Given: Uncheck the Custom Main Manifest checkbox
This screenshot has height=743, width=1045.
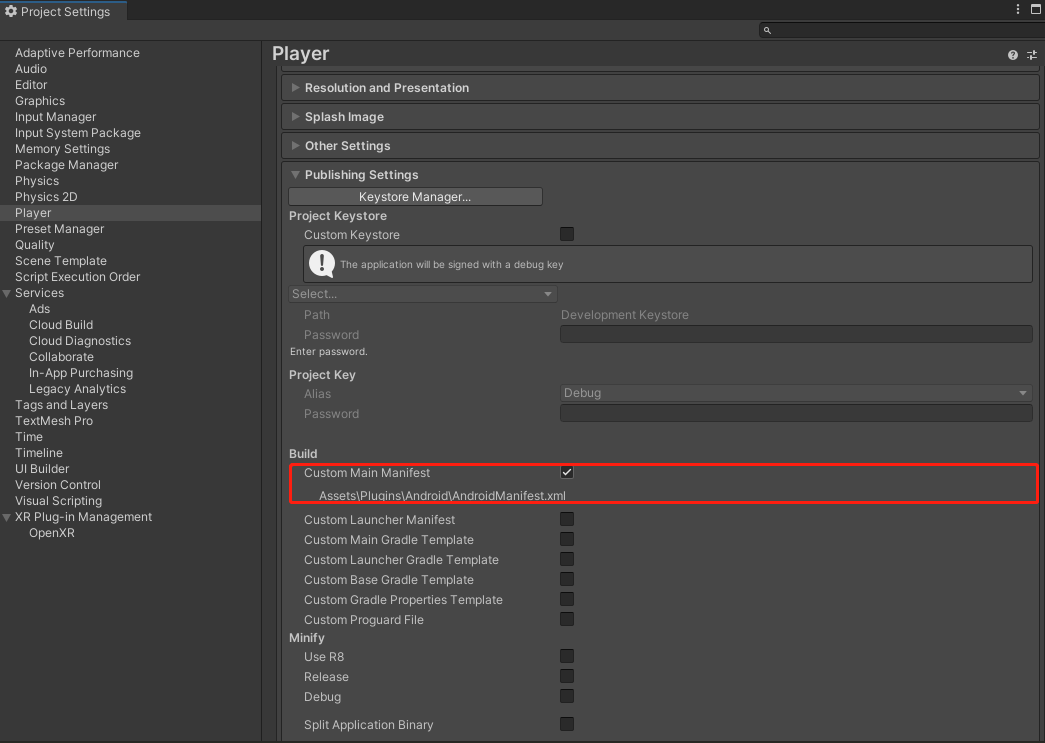Looking at the screenshot, I should tap(567, 472).
